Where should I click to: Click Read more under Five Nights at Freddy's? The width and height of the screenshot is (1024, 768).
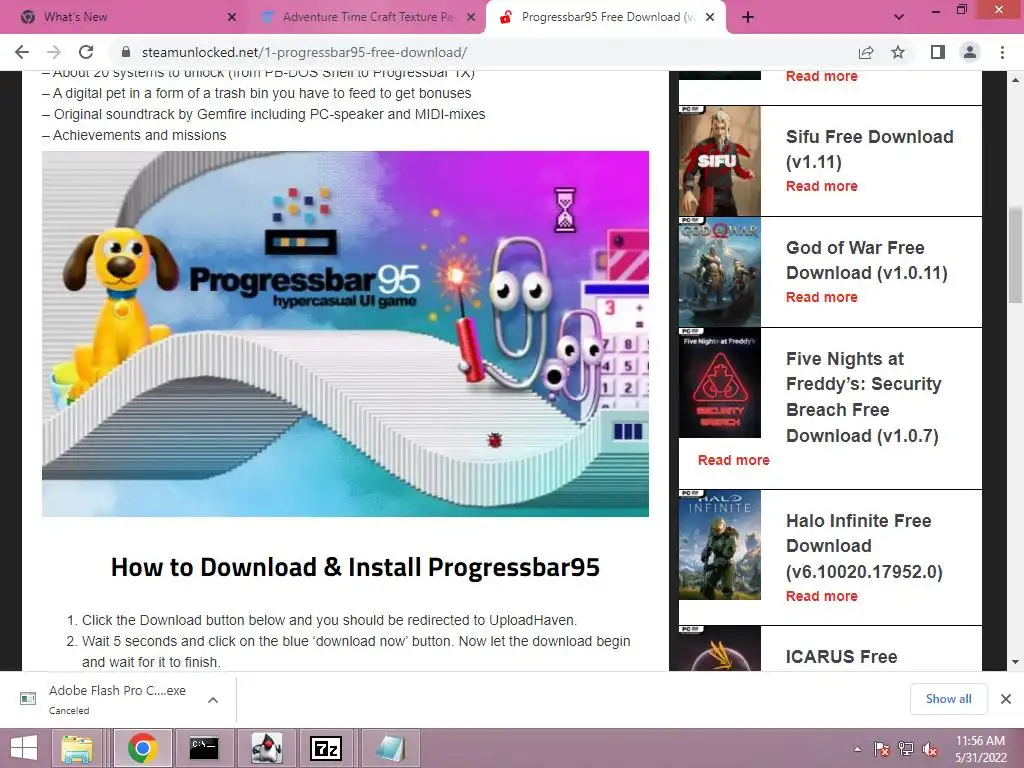(733, 460)
